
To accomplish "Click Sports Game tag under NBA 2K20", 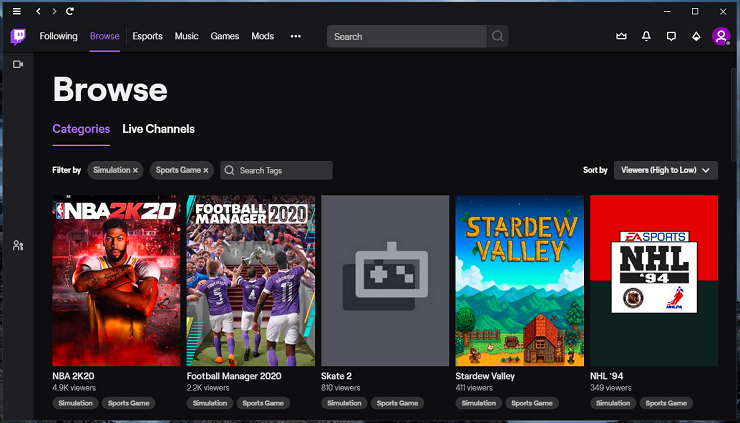I will tap(128, 403).
